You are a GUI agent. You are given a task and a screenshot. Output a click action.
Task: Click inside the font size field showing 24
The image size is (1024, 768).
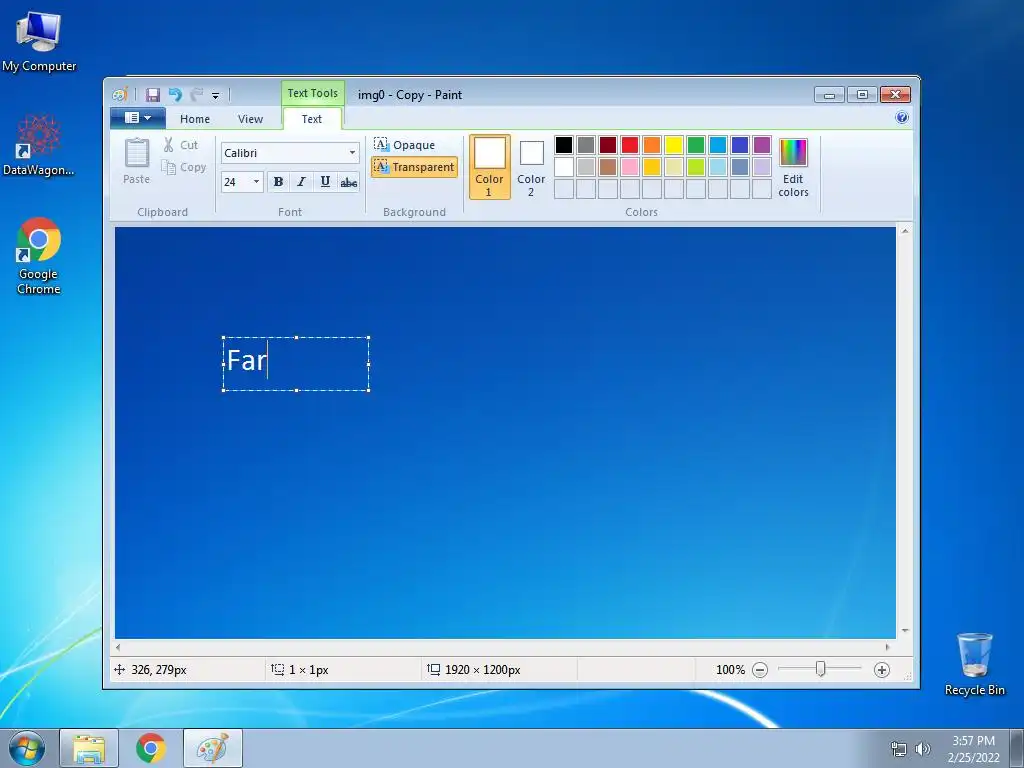point(236,182)
